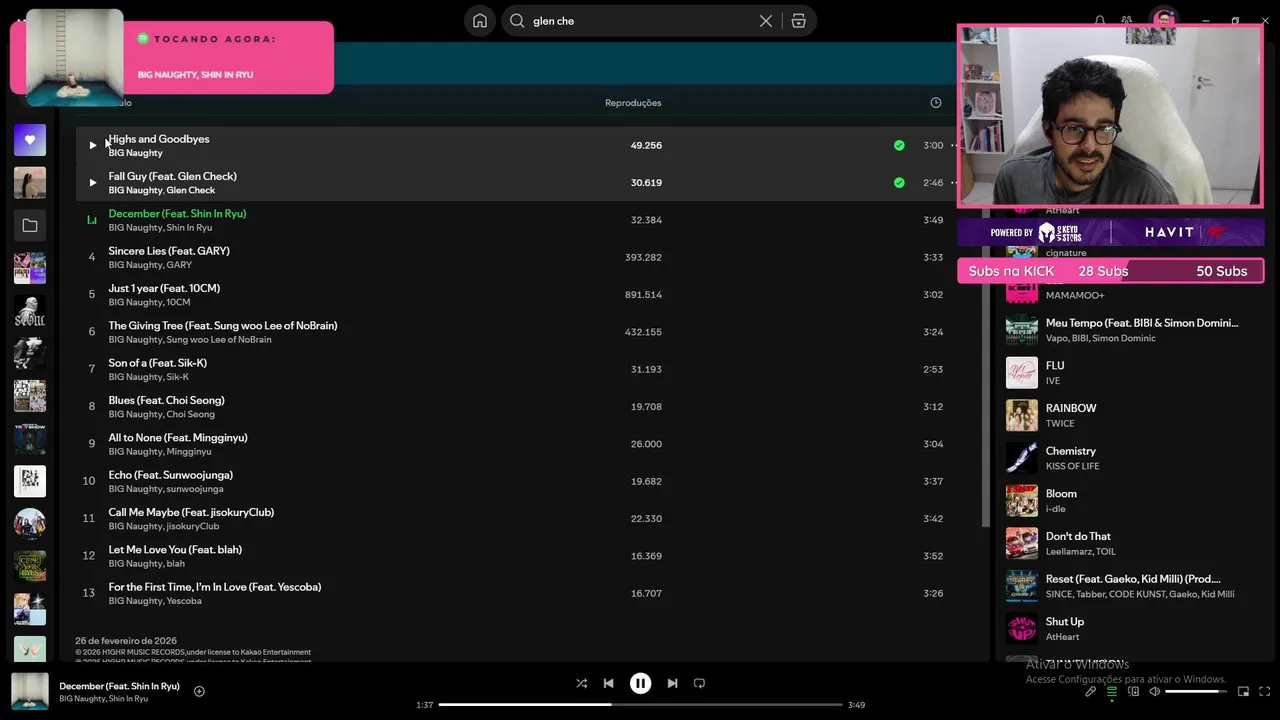
Task: Open the Yescoba artist link
Action: 184,601
